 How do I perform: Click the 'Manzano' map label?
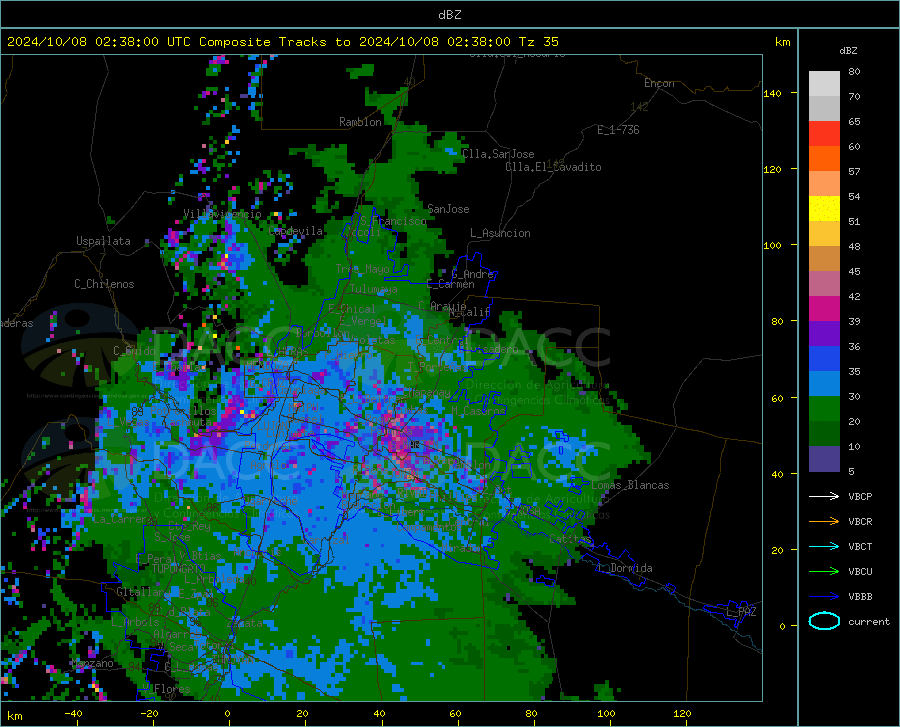point(92,663)
